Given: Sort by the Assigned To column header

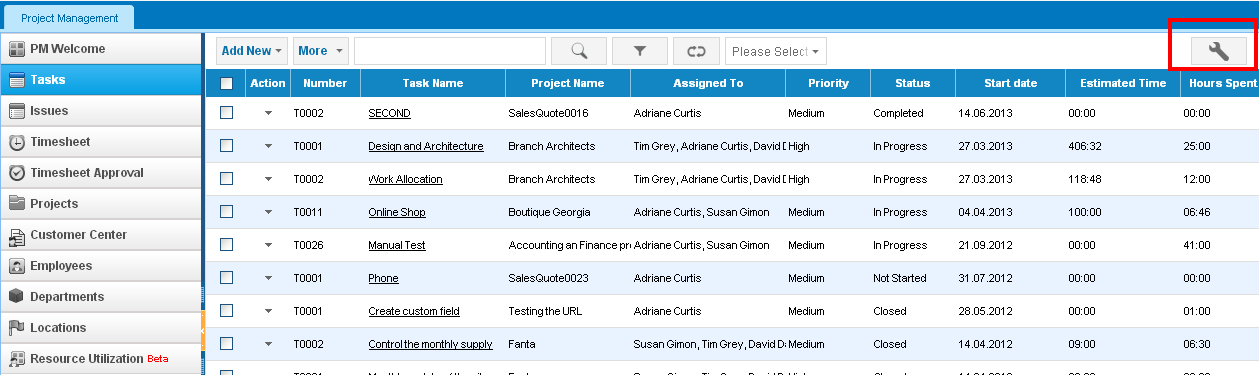Looking at the screenshot, I should 708,83.
